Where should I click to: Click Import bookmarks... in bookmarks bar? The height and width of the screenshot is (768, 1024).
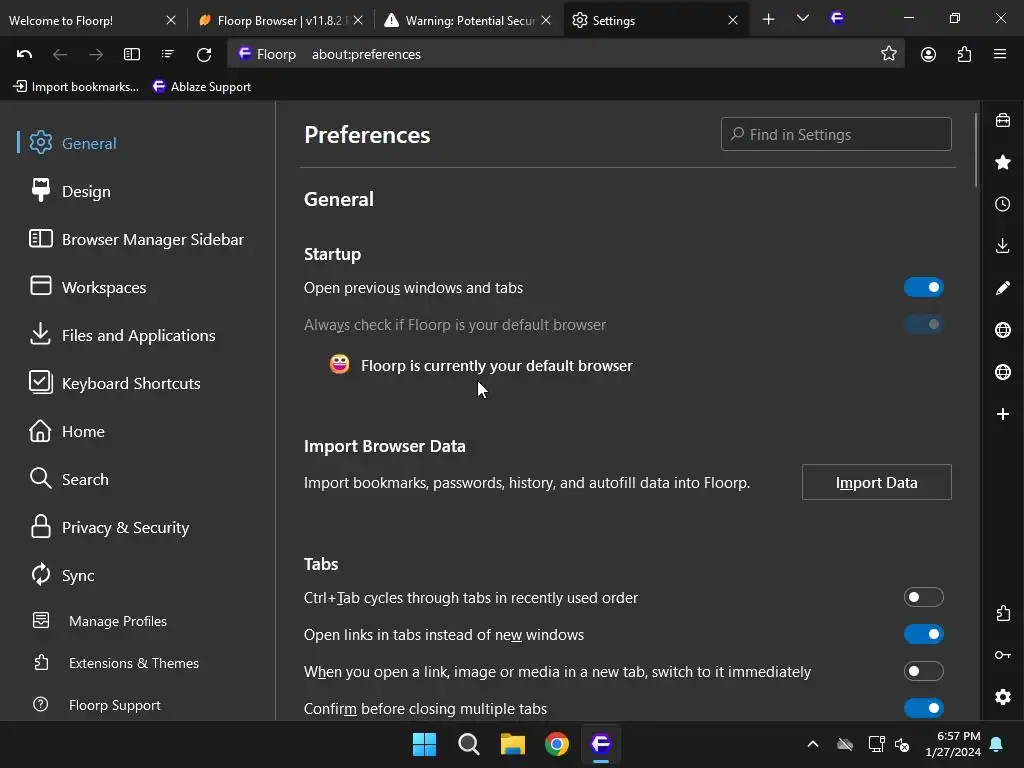pos(76,86)
